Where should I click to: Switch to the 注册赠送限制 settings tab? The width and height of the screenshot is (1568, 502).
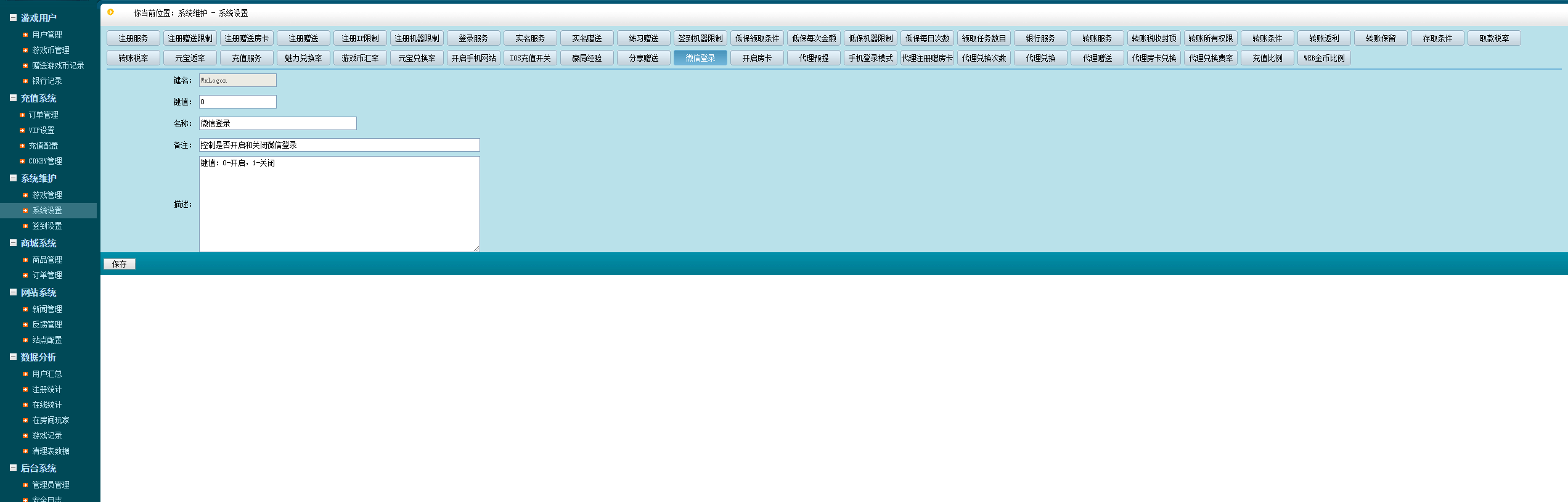coord(190,38)
